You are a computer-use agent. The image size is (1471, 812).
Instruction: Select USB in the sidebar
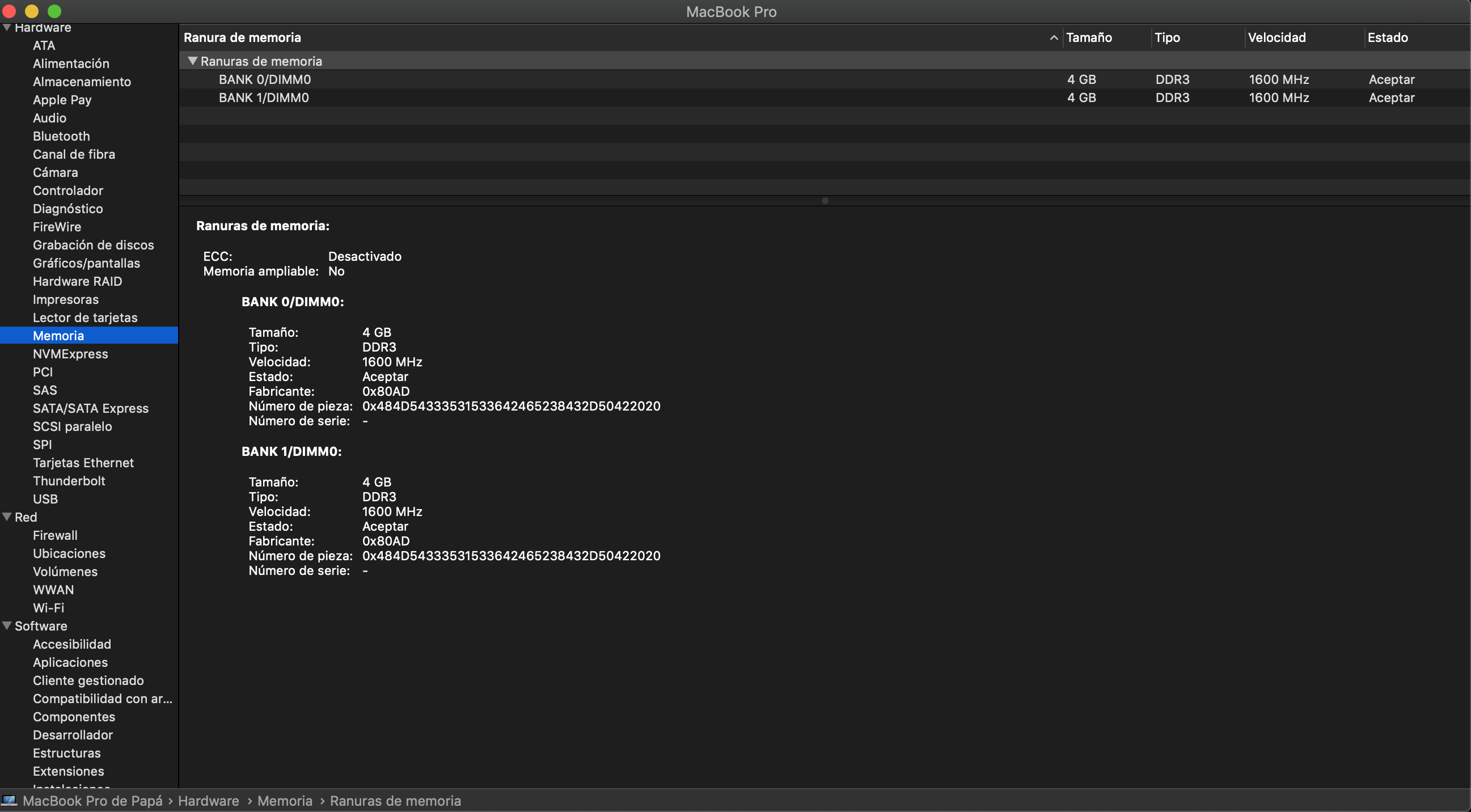(45, 499)
